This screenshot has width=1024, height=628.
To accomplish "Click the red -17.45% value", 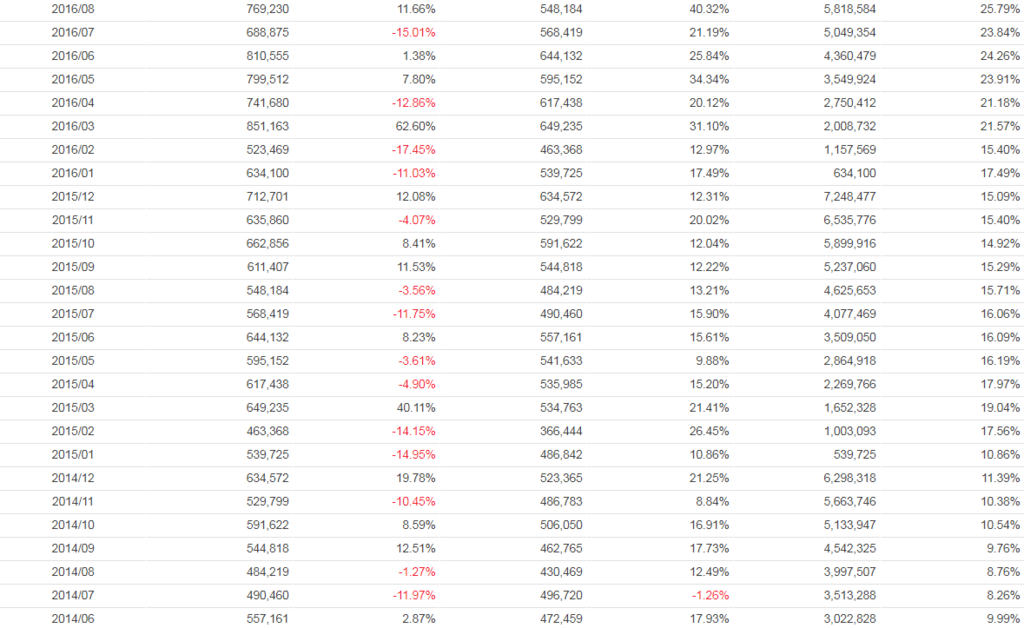I will [413, 149].
